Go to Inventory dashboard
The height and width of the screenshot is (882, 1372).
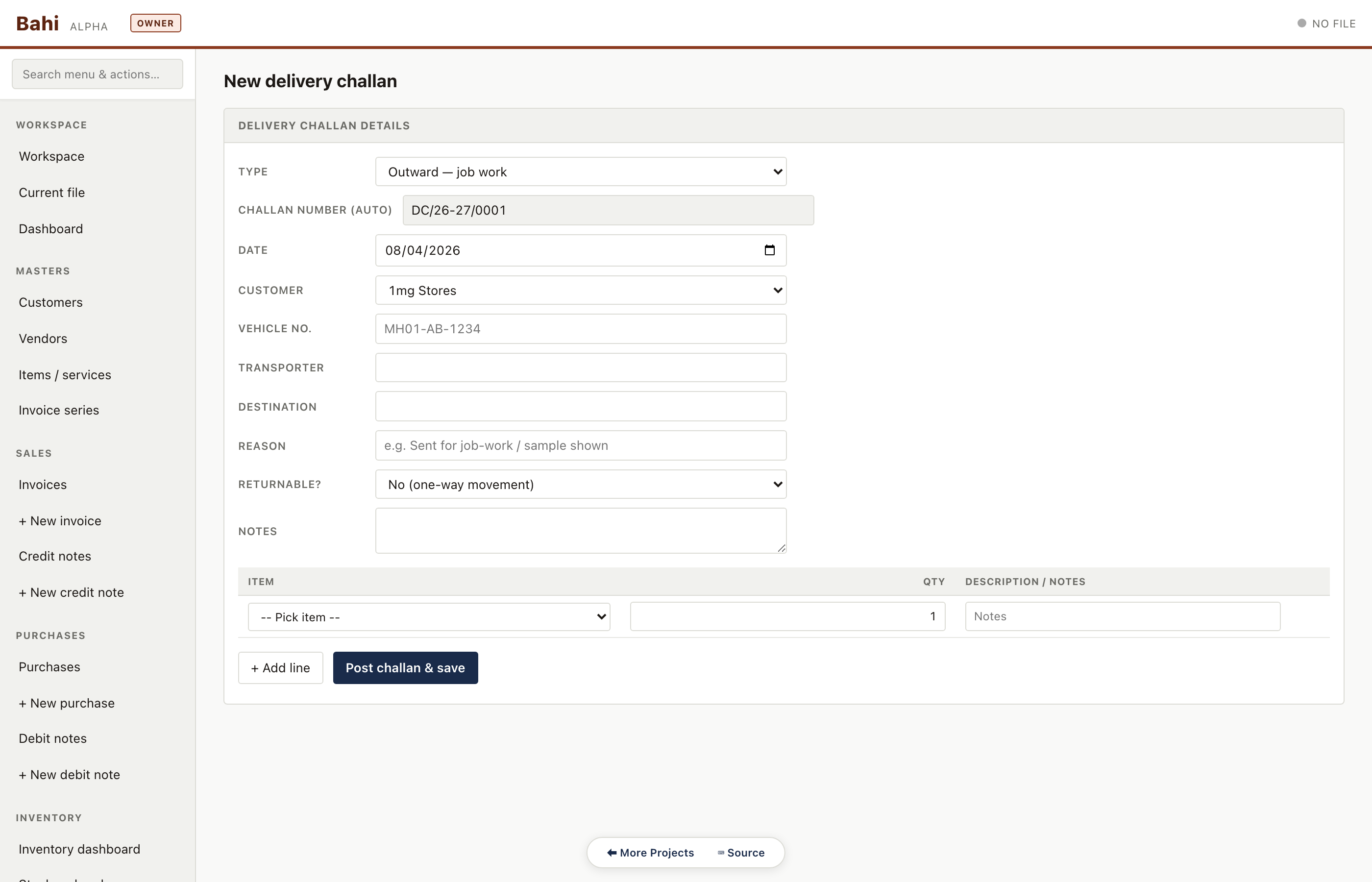[x=79, y=849]
